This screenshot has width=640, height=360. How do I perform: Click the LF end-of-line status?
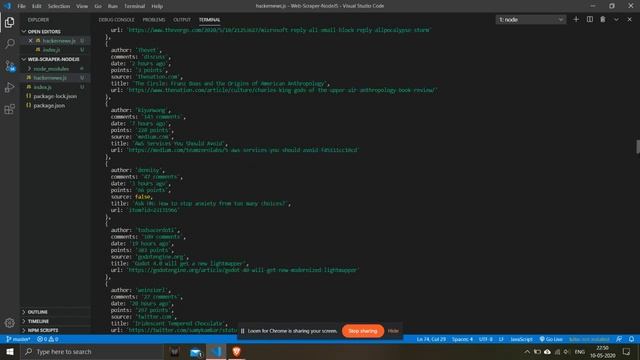click(x=501, y=339)
